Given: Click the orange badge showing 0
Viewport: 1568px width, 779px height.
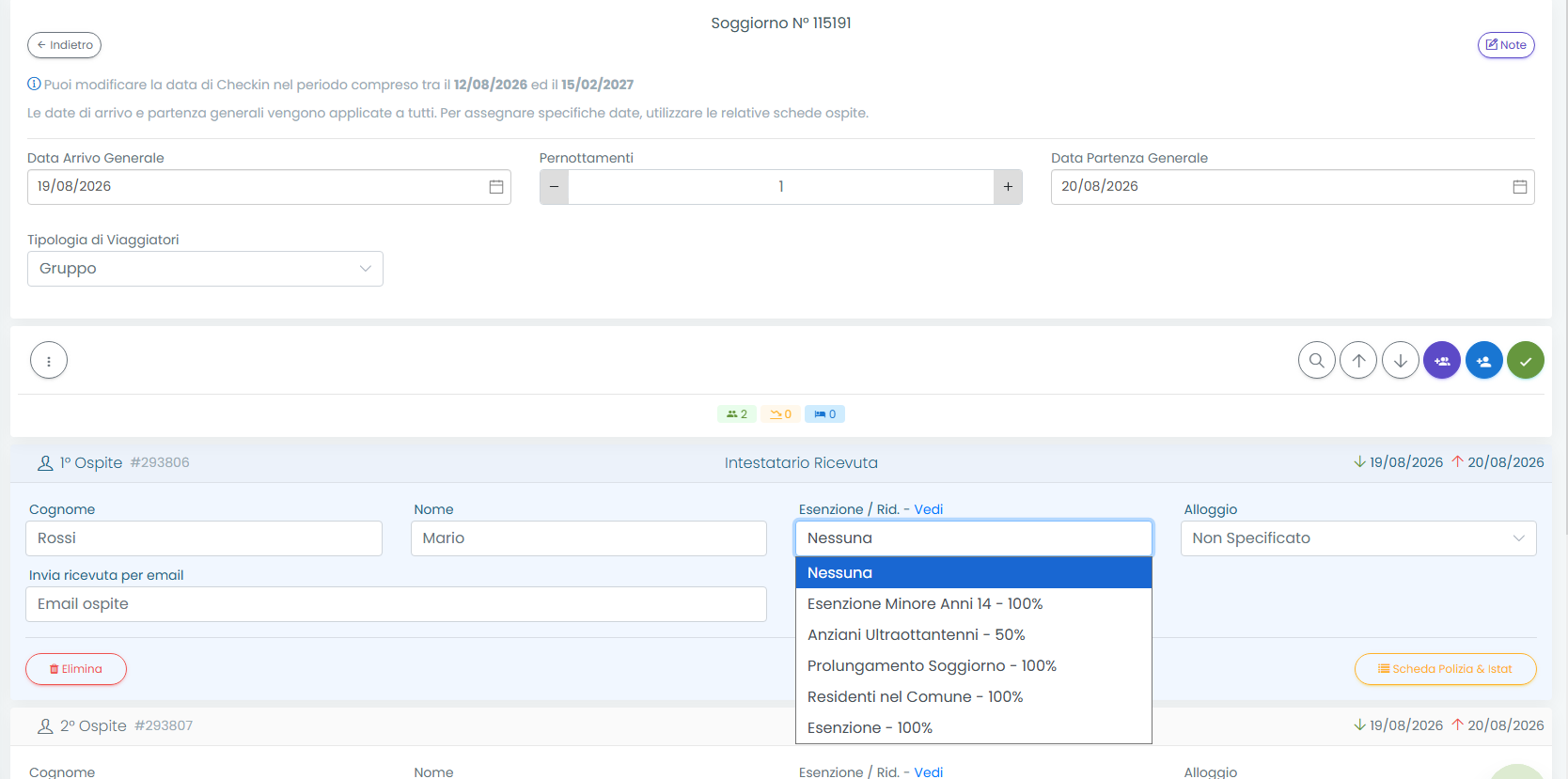Looking at the screenshot, I should click(x=780, y=414).
